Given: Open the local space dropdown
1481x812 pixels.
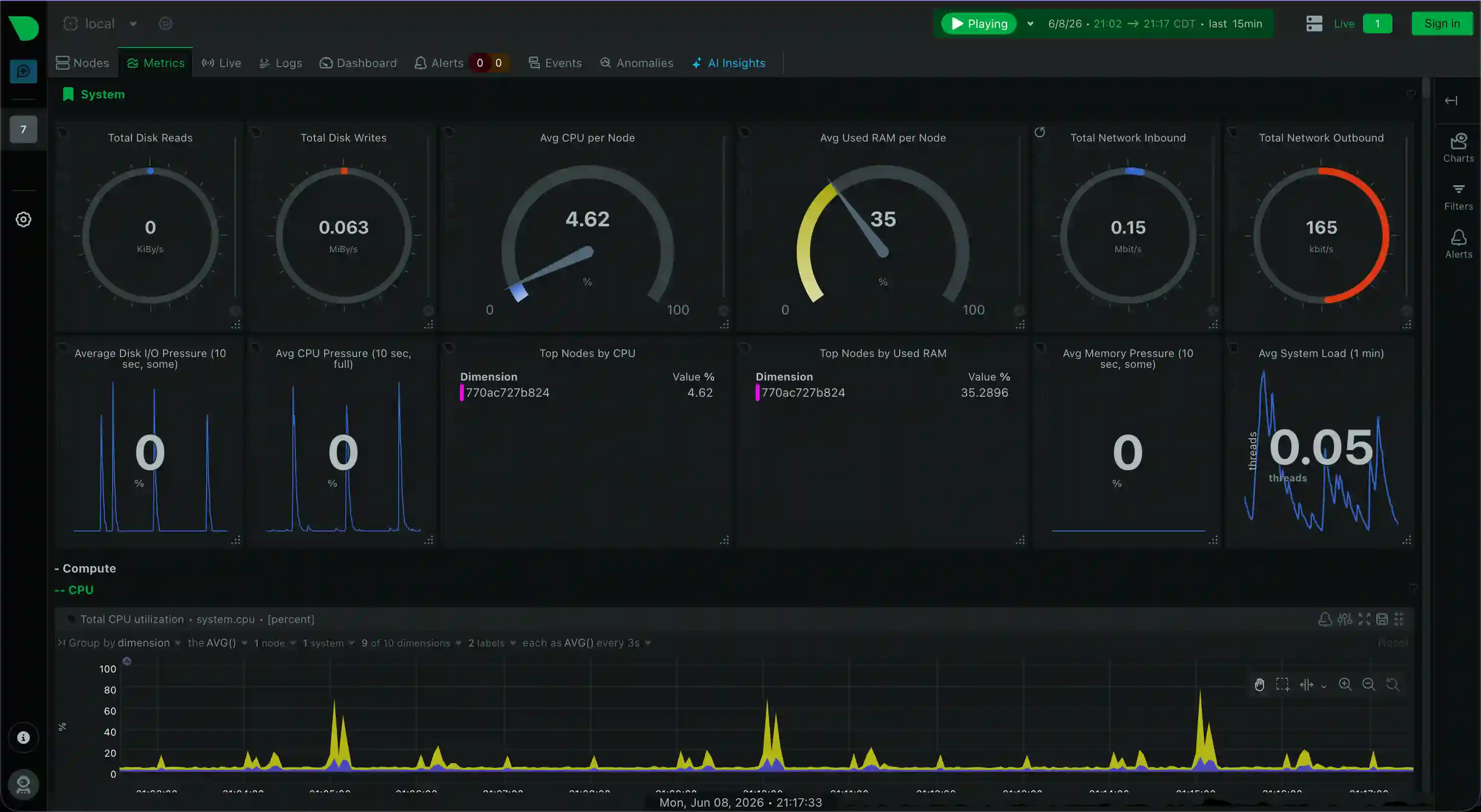Looking at the screenshot, I should tap(100, 24).
